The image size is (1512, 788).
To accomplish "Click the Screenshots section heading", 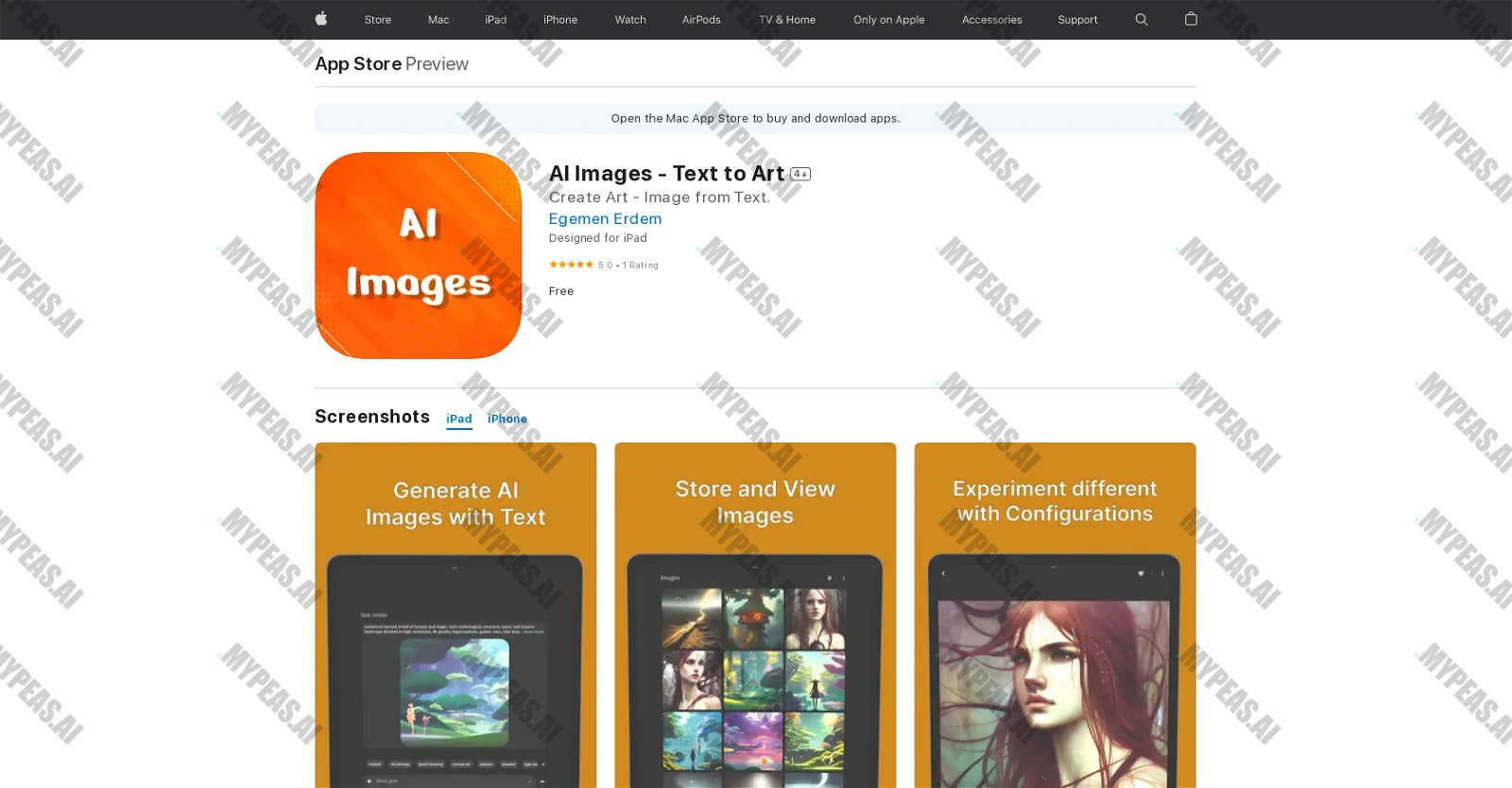I will [372, 417].
